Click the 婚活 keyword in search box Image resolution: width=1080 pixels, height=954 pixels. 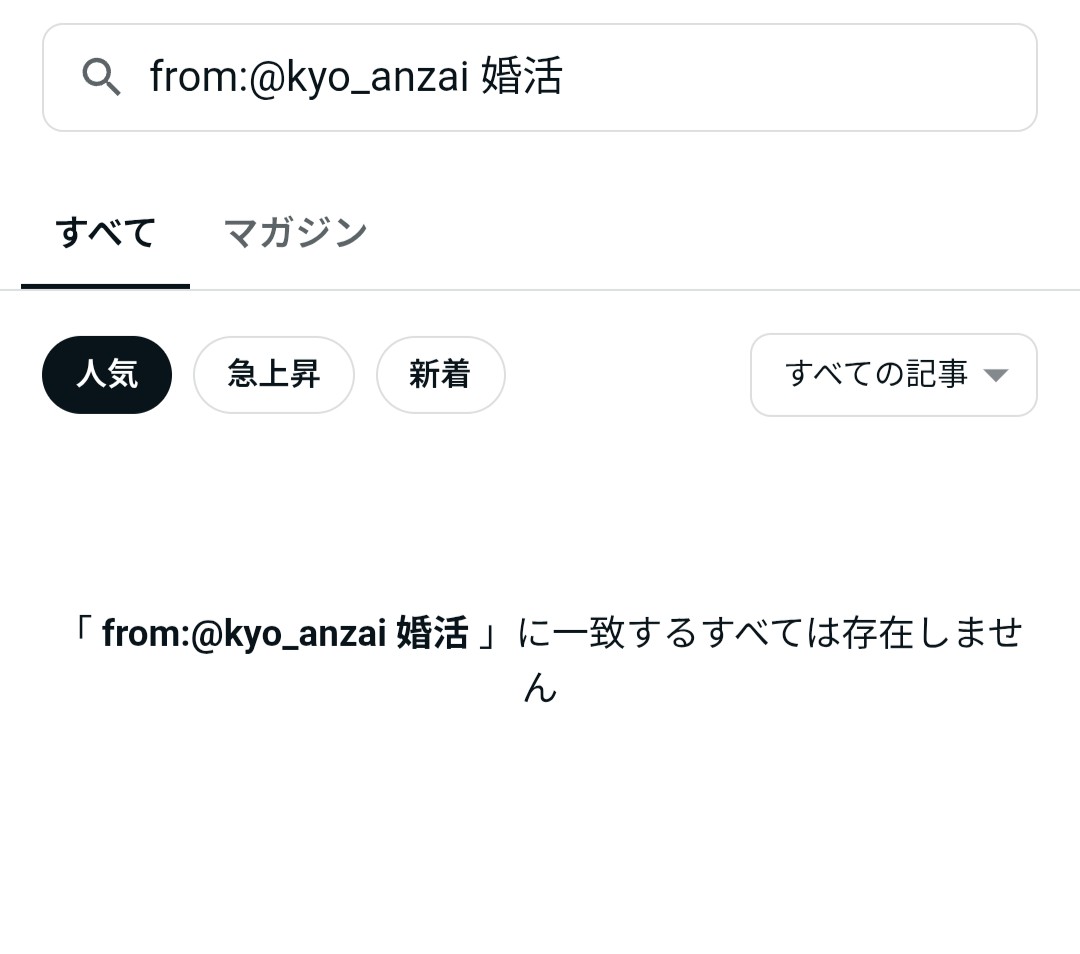pos(521,77)
